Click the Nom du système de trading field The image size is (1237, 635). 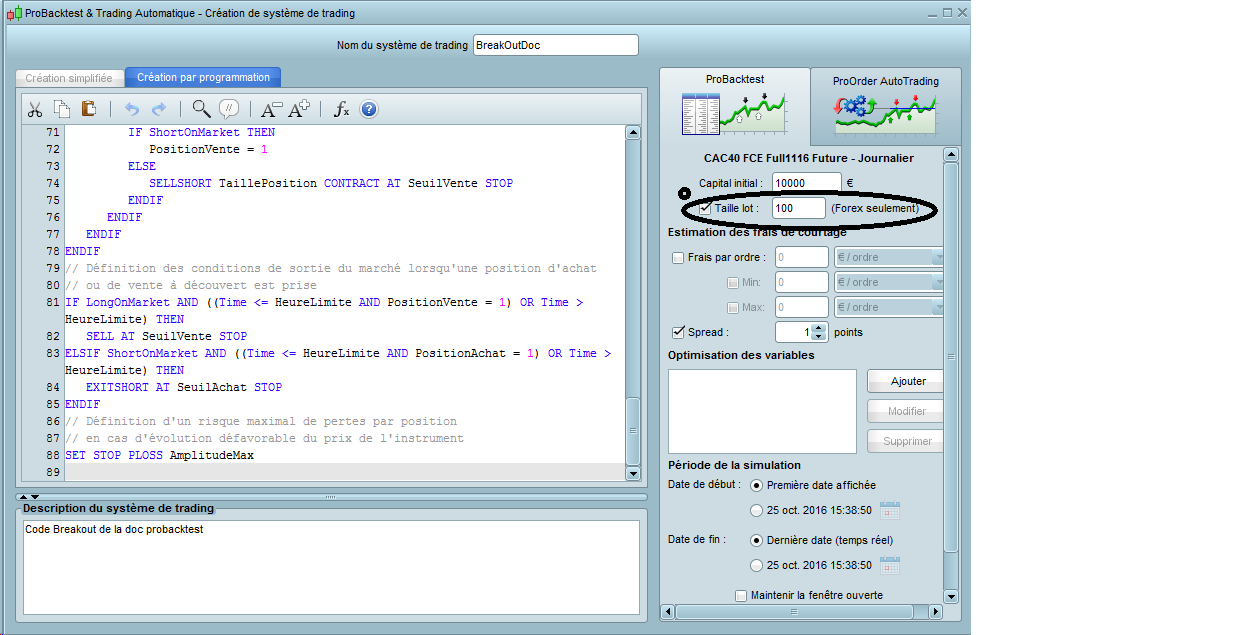[555, 45]
